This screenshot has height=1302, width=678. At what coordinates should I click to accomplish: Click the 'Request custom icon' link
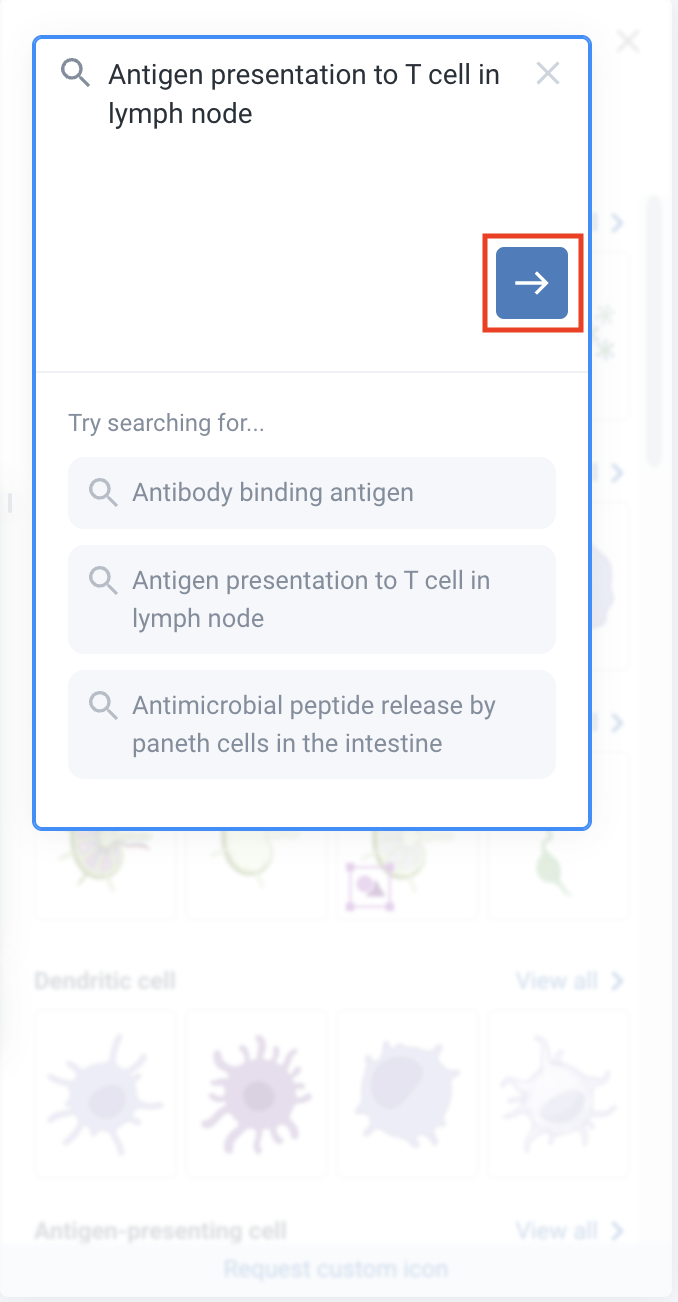[336, 1269]
